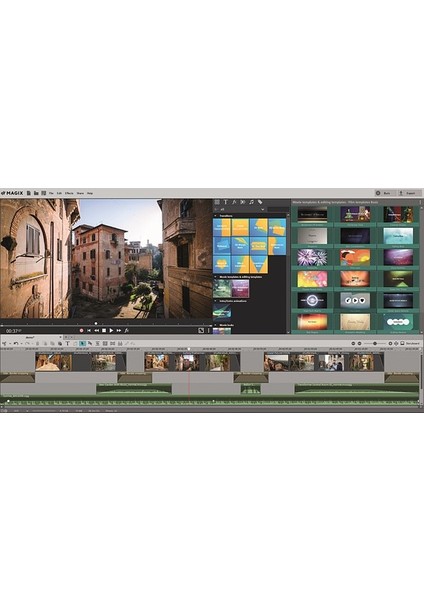This screenshot has width=424, height=600.
Task: Open the fx icon next to transport controls
Action: 126,330
